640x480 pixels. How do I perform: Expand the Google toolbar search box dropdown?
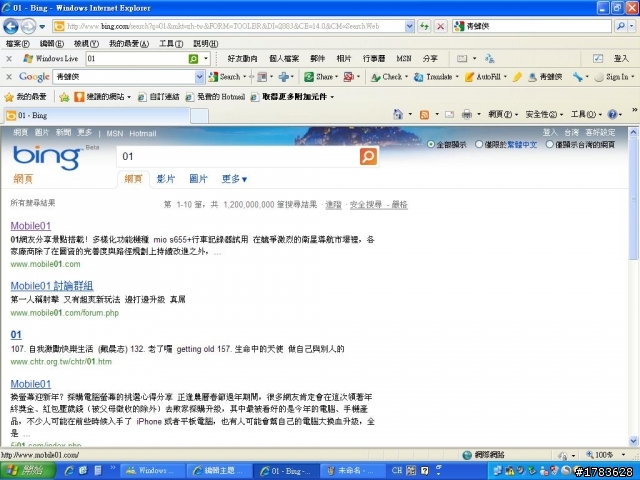click(x=200, y=77)
